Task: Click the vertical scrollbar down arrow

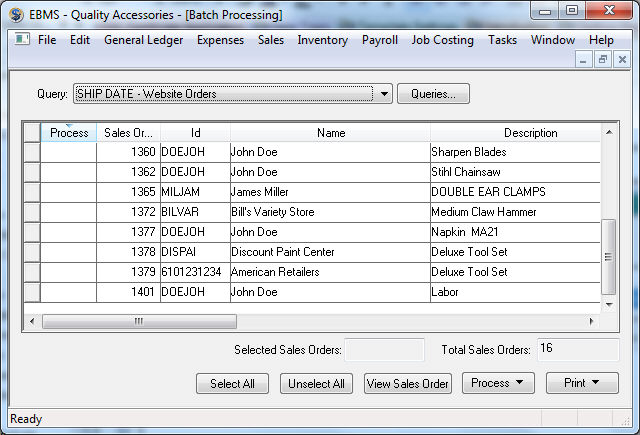Action: coord(609,301)
